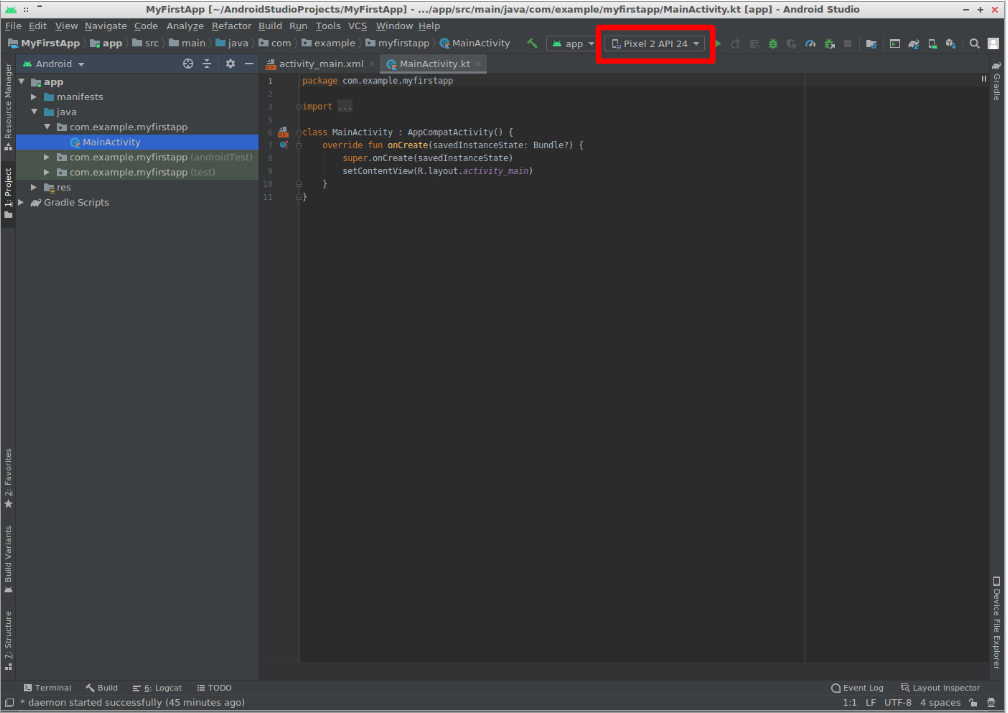
Task: Toggle the 6: Logcat tool window
Action: click(158, 688)
